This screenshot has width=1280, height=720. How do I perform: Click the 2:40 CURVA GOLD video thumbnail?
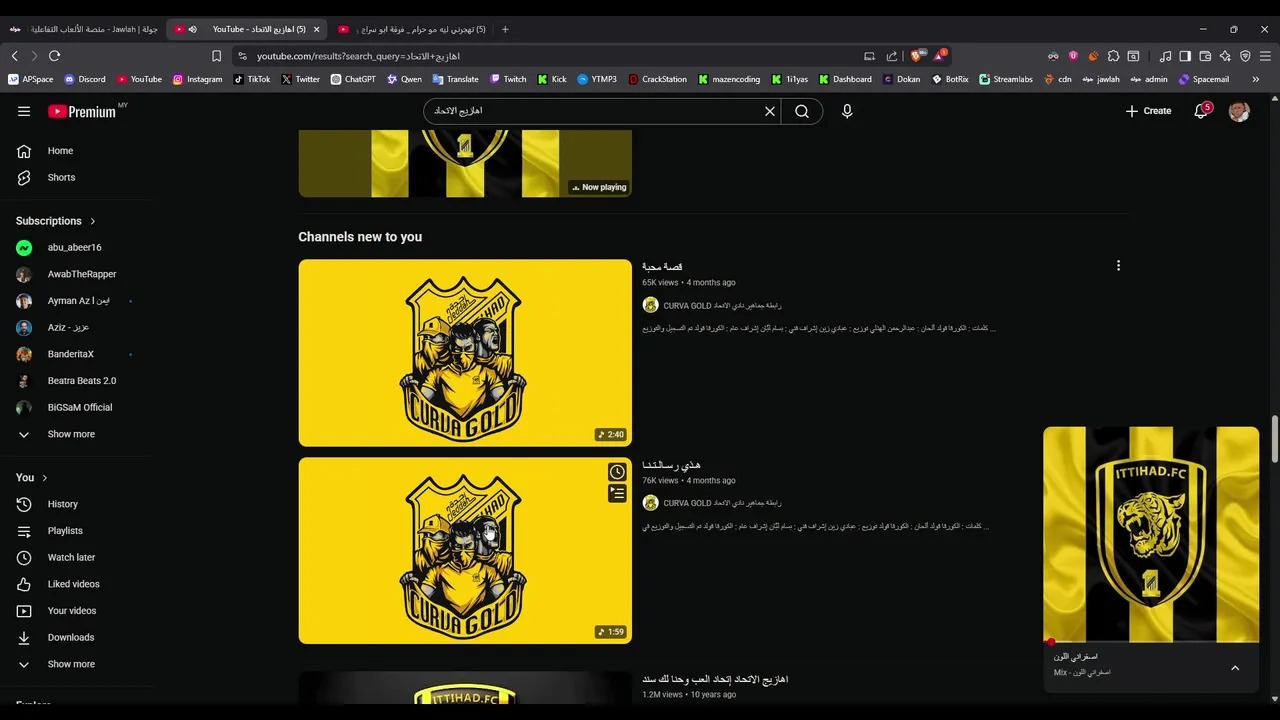[x=465, y=353]
